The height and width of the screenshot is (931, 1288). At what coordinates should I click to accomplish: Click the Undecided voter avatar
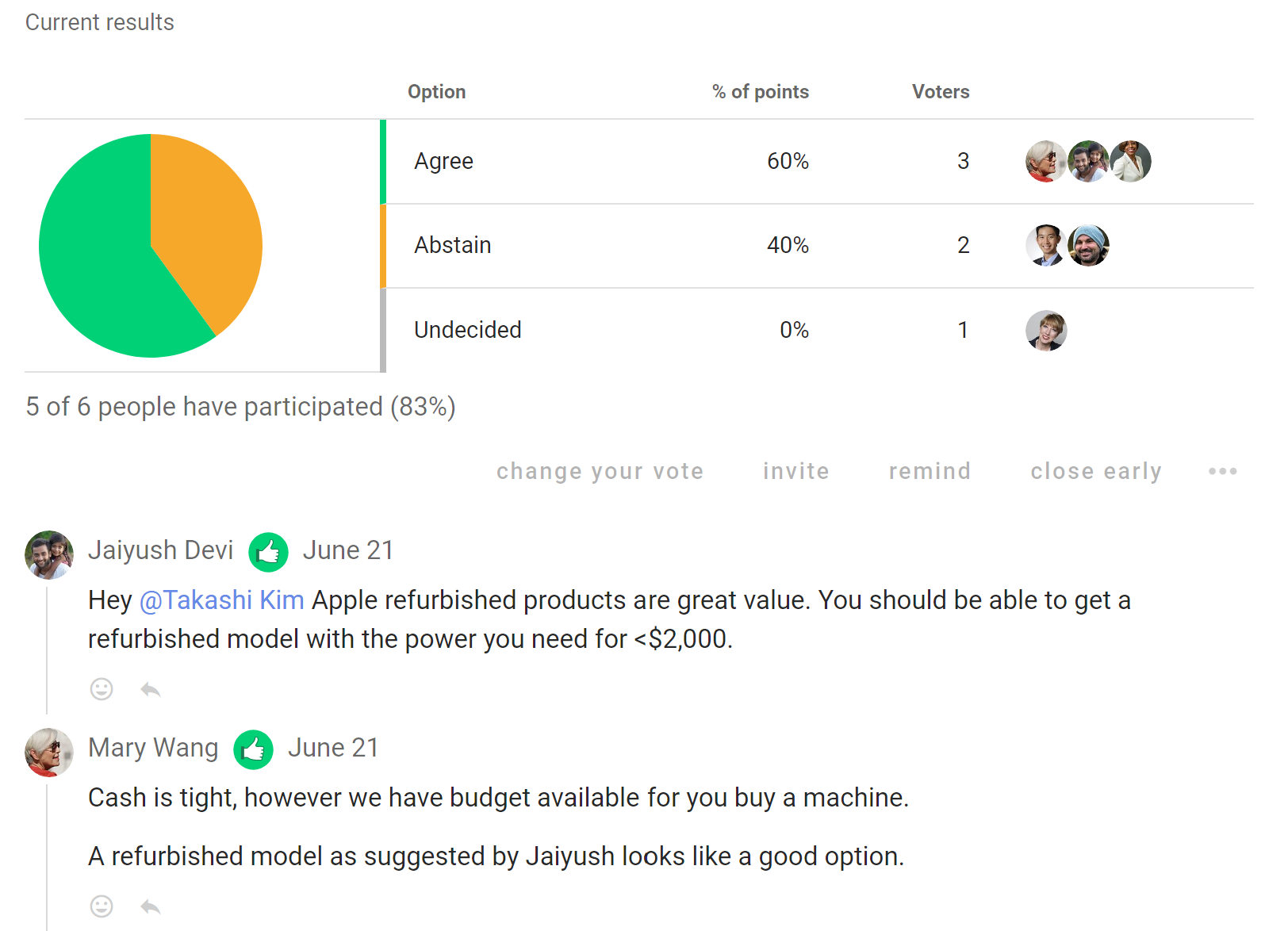coord(1046,330)
